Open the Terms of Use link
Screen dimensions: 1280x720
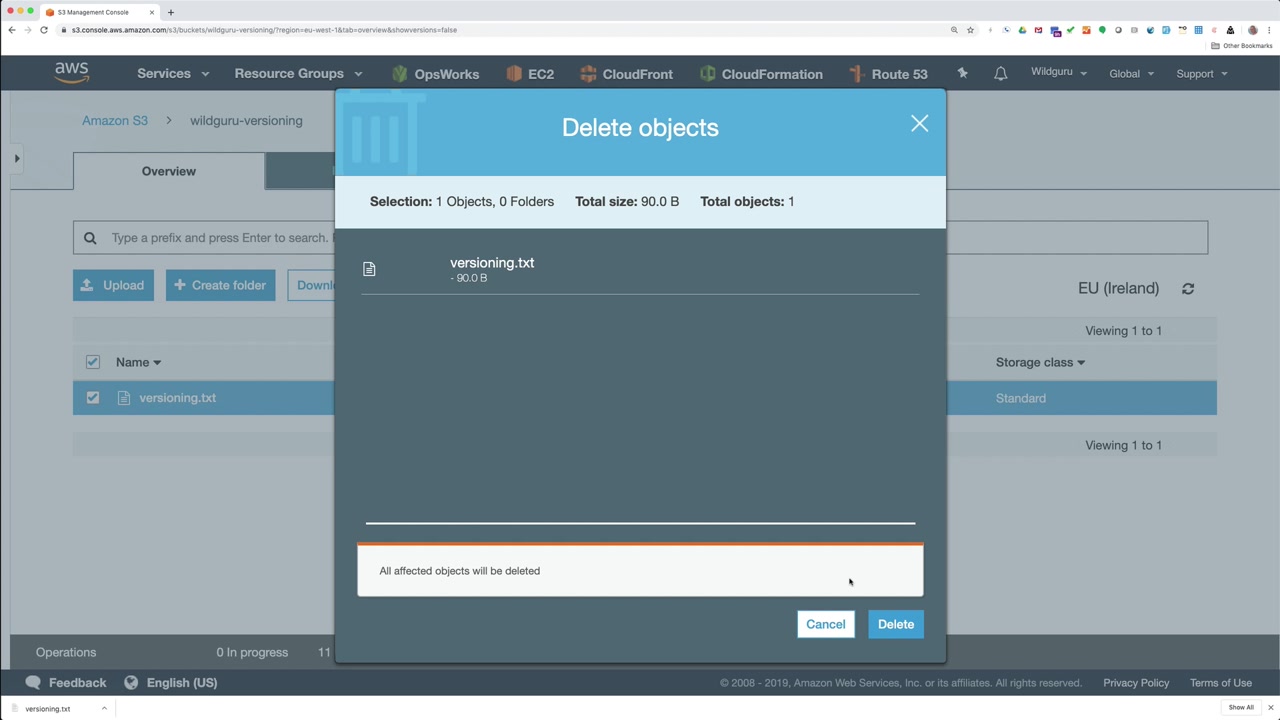tap(1221, 683)
